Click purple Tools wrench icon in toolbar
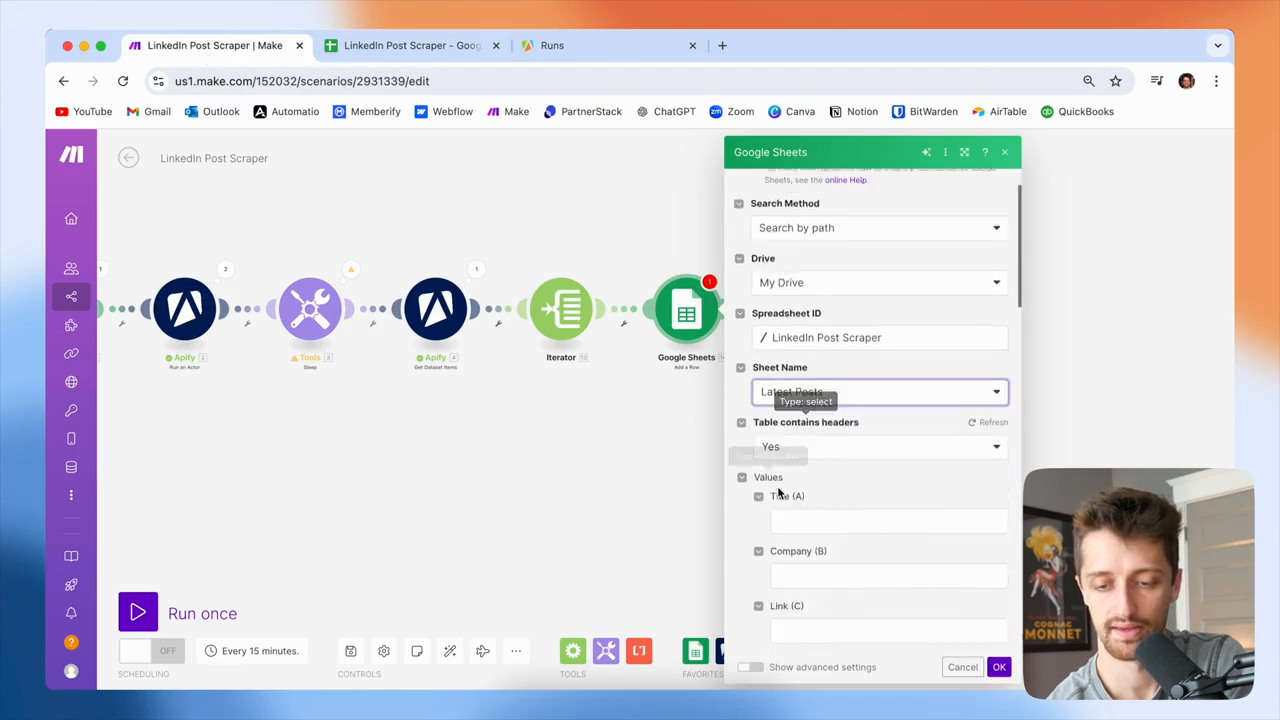 (x=606, y=651)
